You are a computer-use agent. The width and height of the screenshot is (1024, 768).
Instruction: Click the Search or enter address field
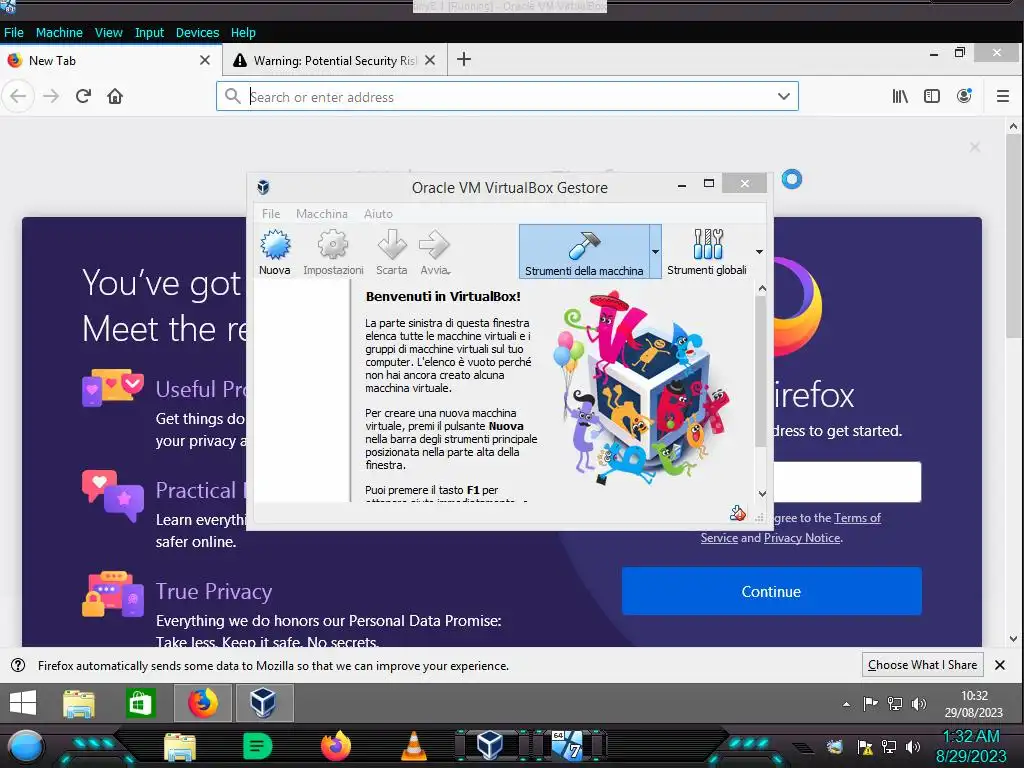coord(507,97)
